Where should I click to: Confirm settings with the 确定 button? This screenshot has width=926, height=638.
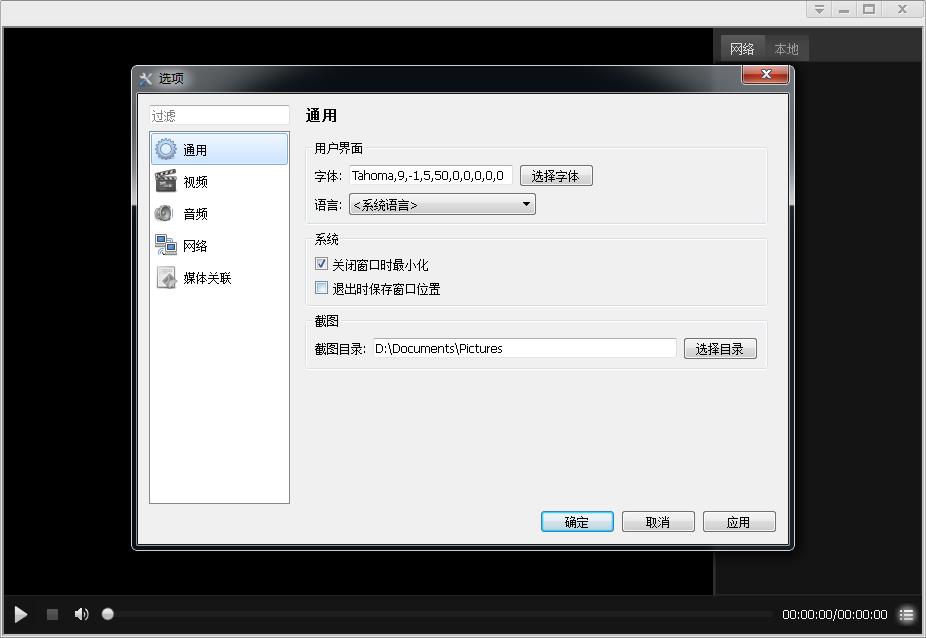point(577,521)
